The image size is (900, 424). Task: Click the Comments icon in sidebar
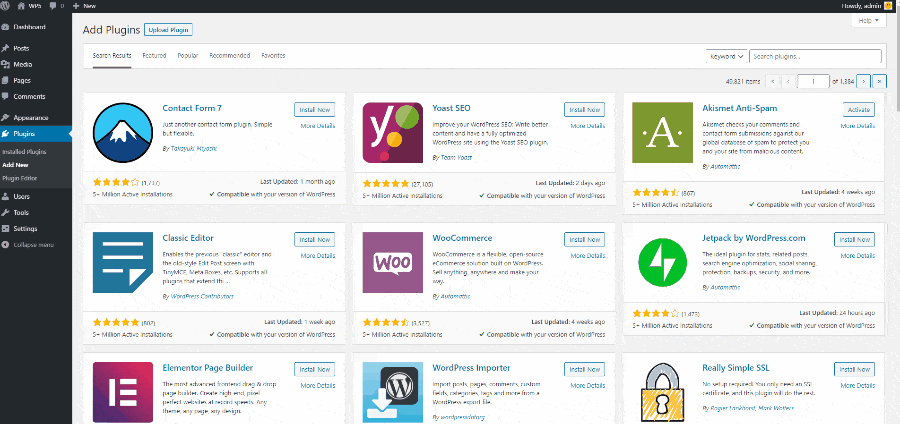point(5,96)
